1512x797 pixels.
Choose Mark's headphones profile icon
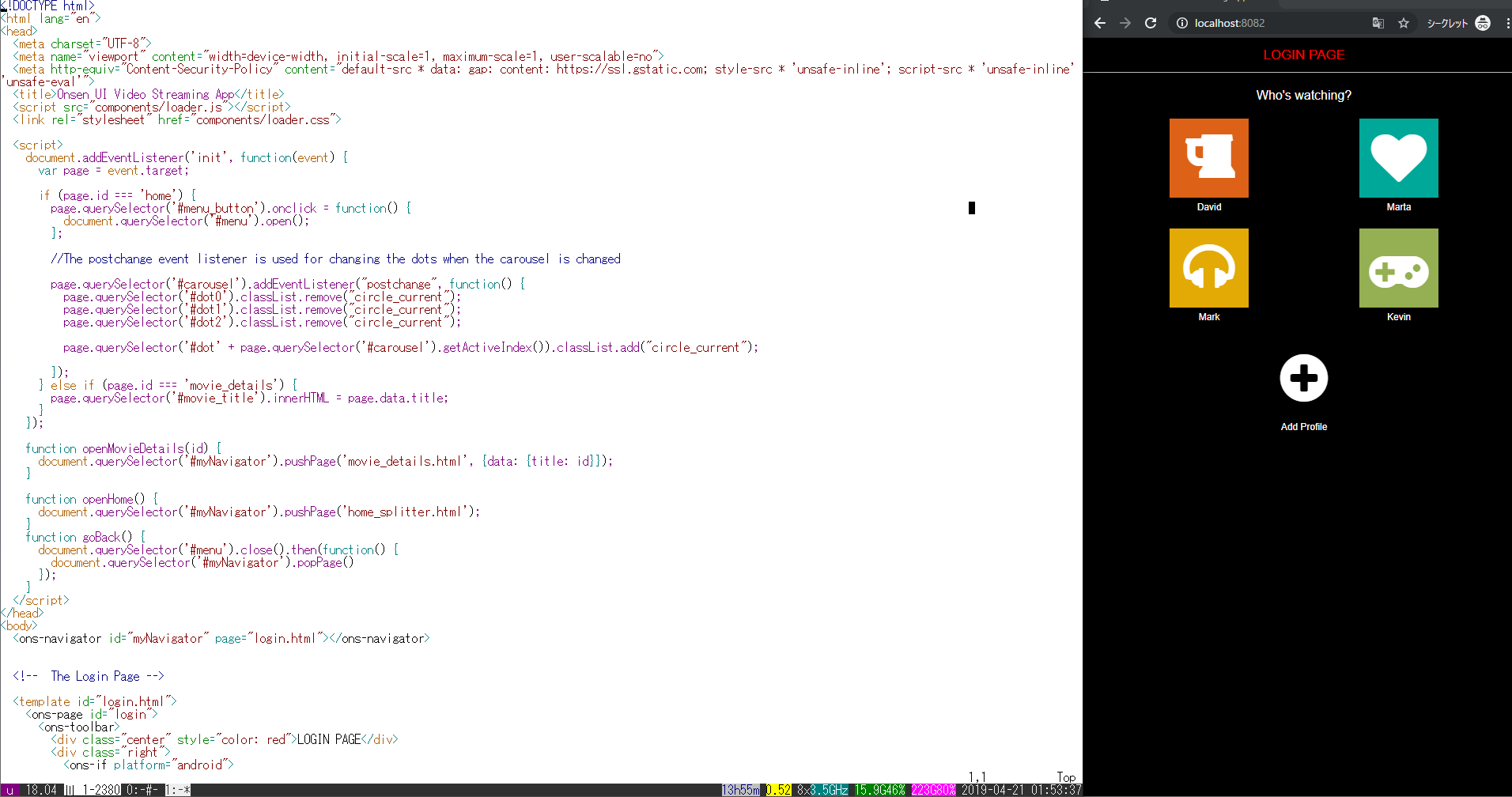[1208, 268]
